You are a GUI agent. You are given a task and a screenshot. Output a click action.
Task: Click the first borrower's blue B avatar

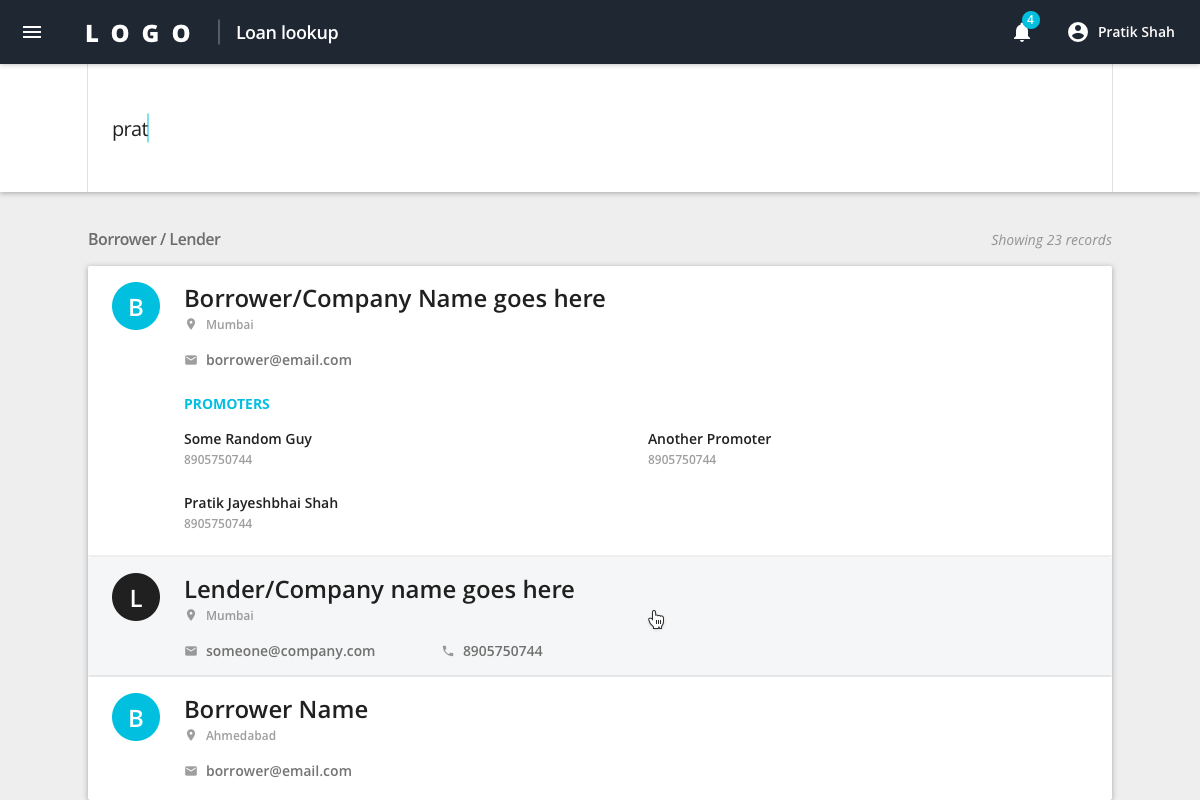136,306
